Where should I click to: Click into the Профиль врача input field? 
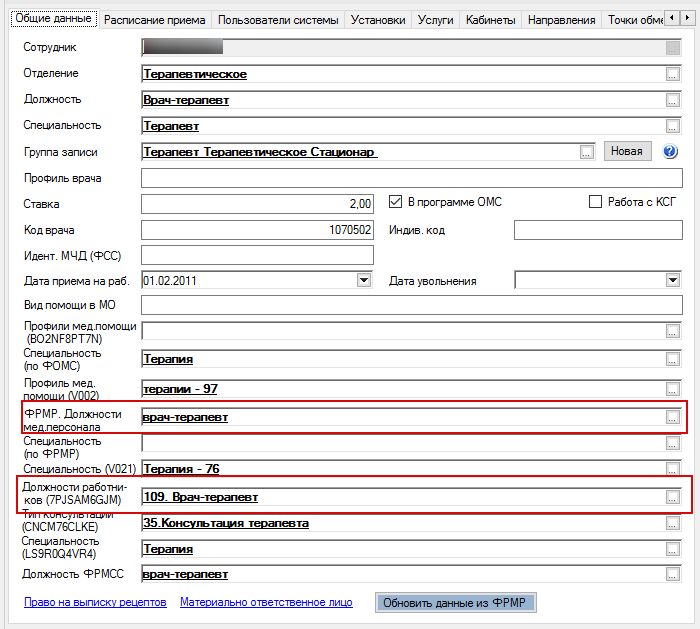pyautogui.click(x=410, y=178)
